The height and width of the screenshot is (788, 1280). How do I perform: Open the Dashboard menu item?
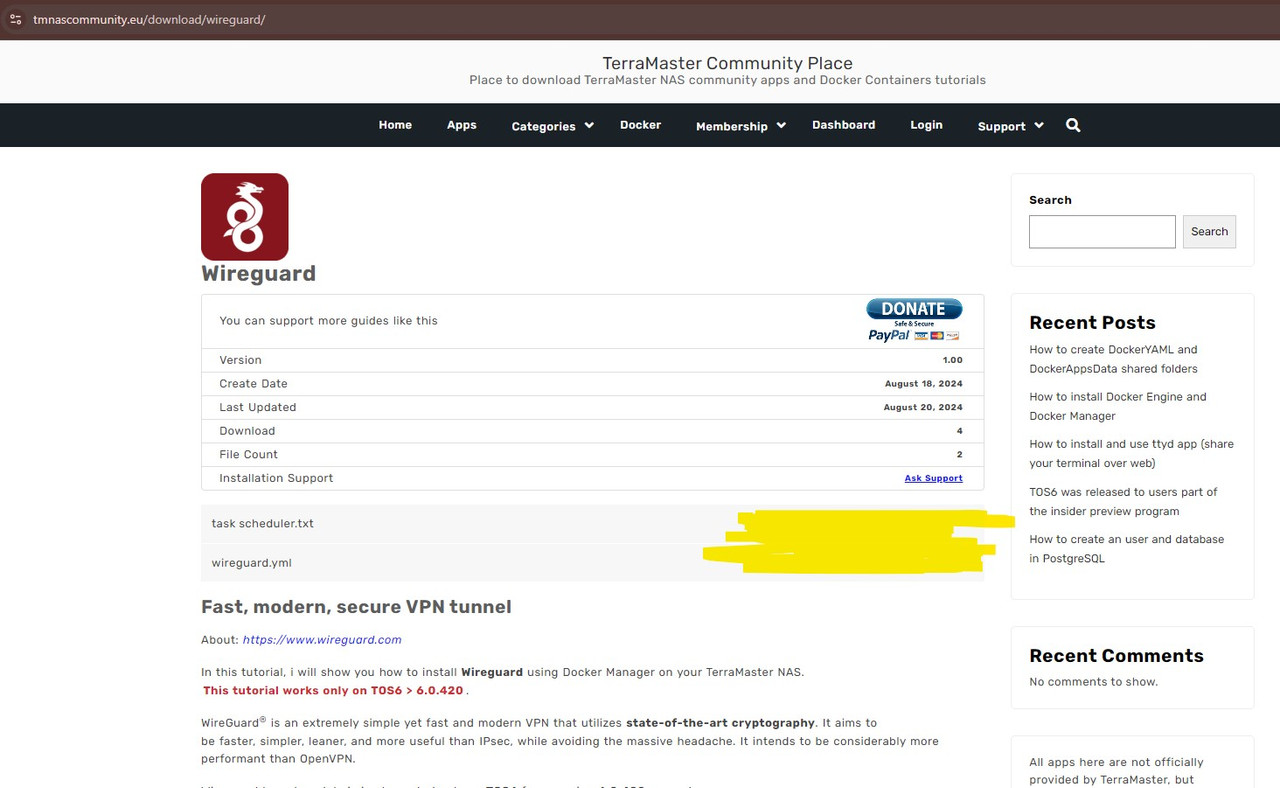coord(843,125)
